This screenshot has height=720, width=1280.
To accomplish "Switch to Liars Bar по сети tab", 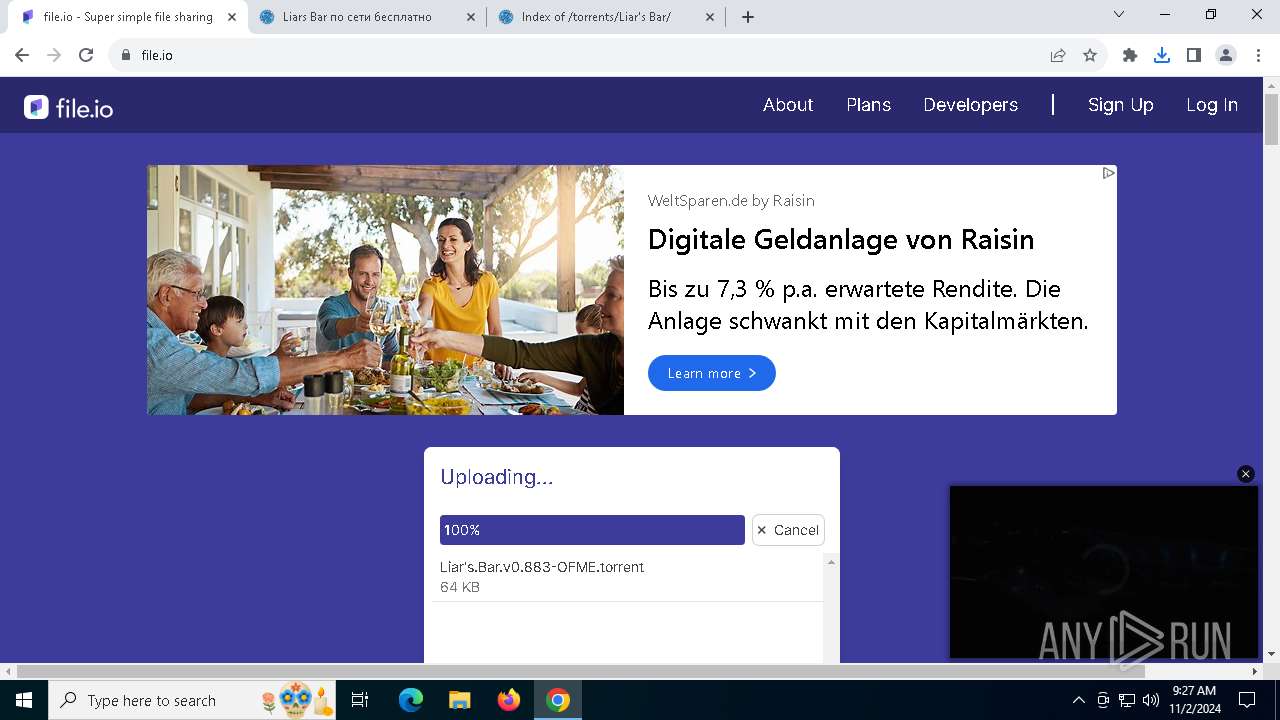I will tap(367, 17).
